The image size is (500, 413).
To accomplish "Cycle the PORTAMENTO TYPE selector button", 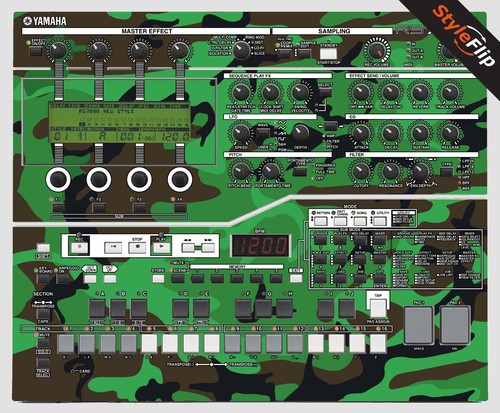I will tap(300, 172).
